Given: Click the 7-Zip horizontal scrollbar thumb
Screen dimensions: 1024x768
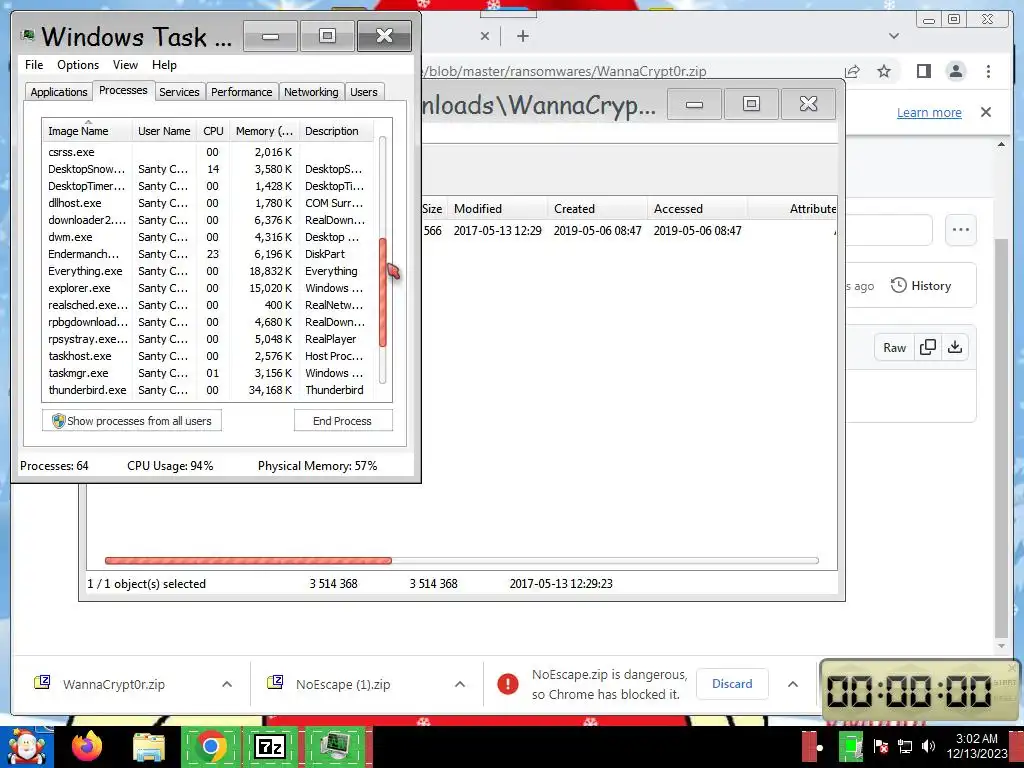Looking at the screenshot, I should [x=248, y=560].
